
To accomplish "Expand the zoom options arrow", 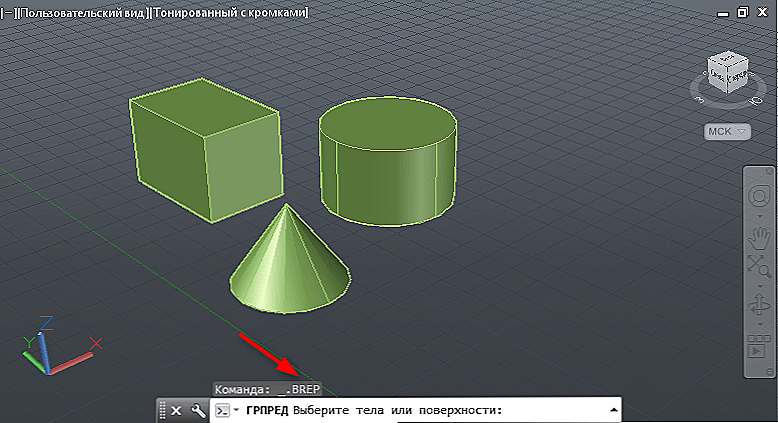I will point(759,286).
